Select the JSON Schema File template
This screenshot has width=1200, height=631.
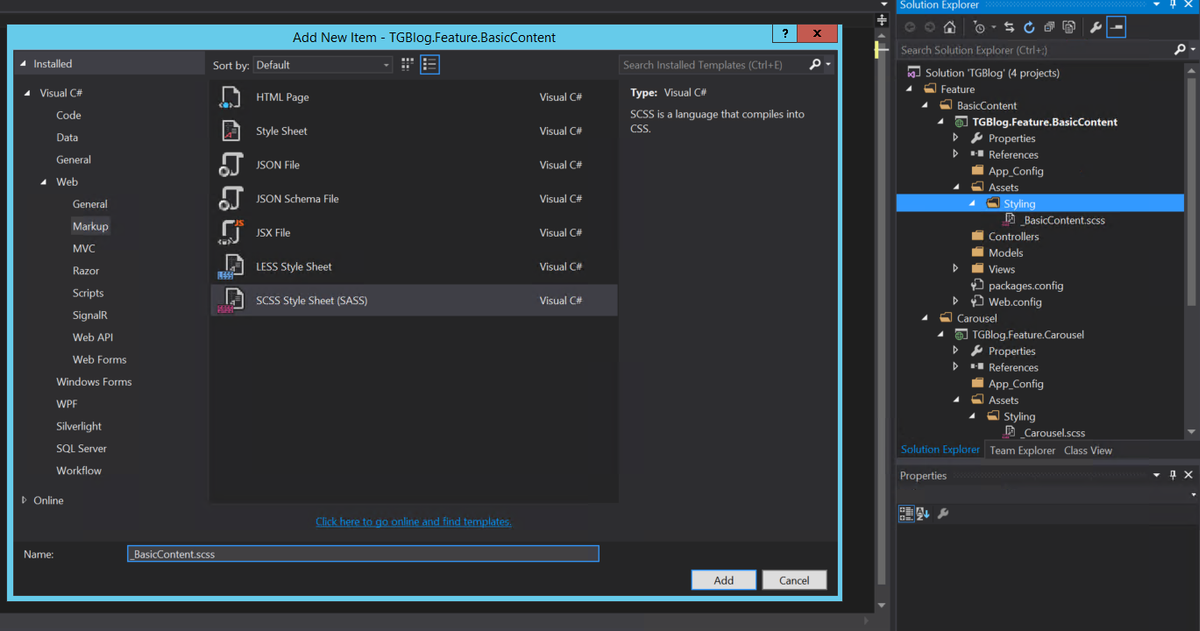[413, 199]
